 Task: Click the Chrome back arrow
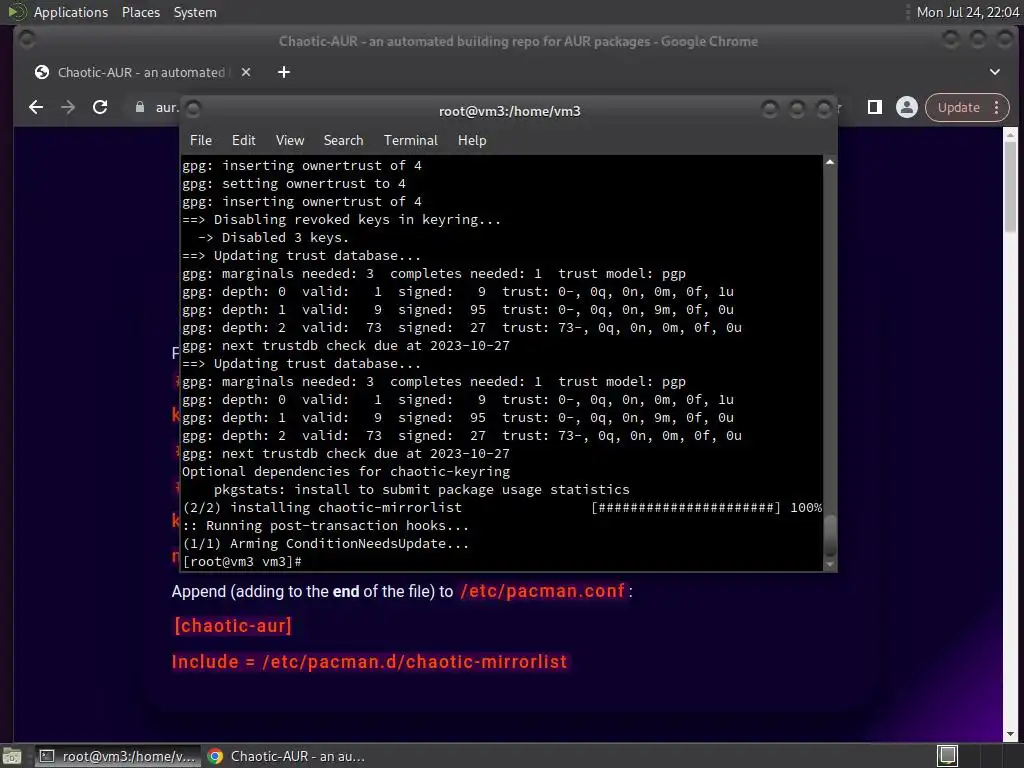pos(36,107)
